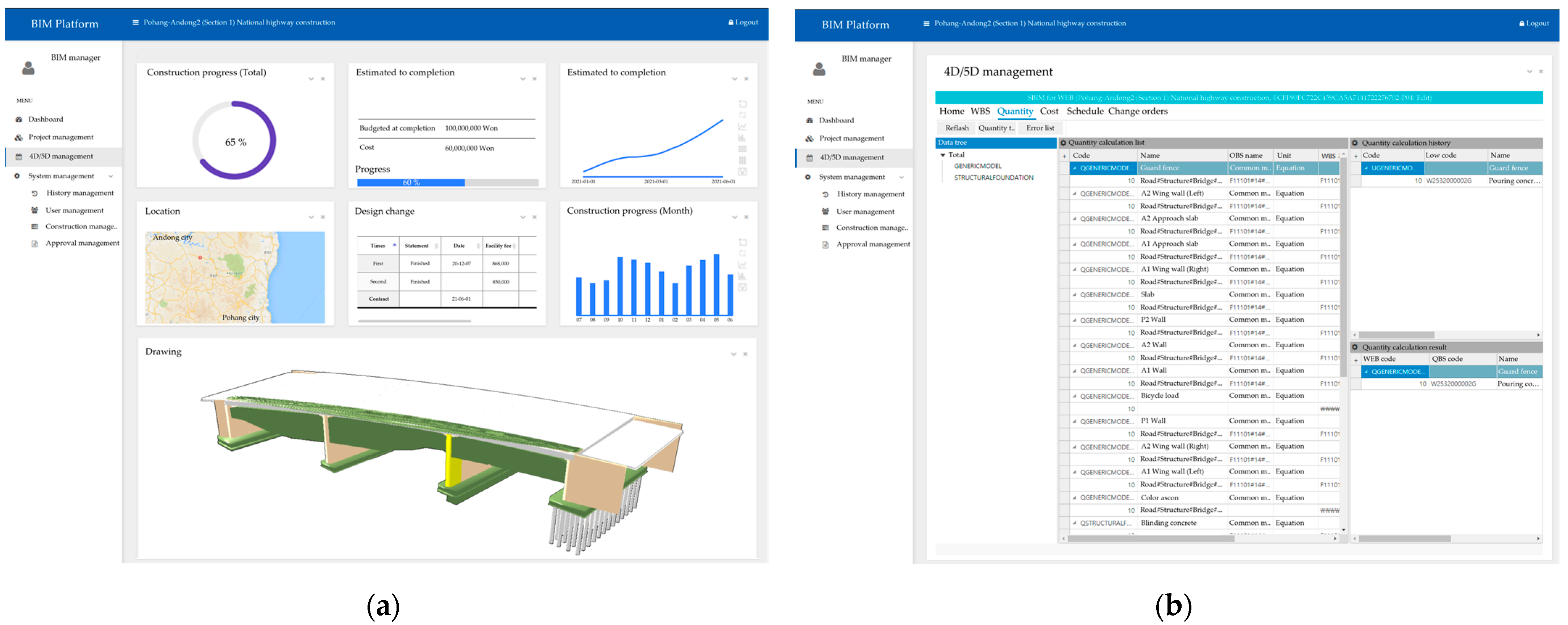The height and width of the screenshot is (625, 1568).
Task: Close the Drawing widget with its x icon
Action: coord(745,354)
